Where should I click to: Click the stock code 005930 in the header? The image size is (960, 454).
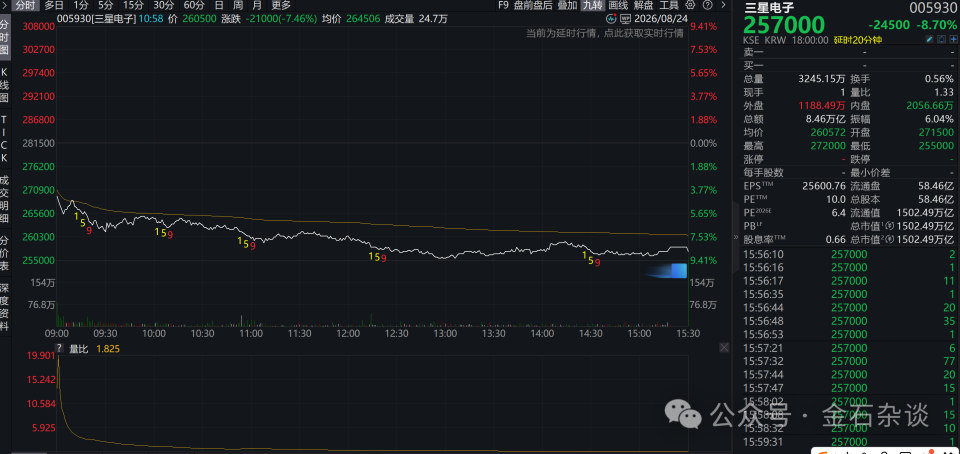coord(932,8)
